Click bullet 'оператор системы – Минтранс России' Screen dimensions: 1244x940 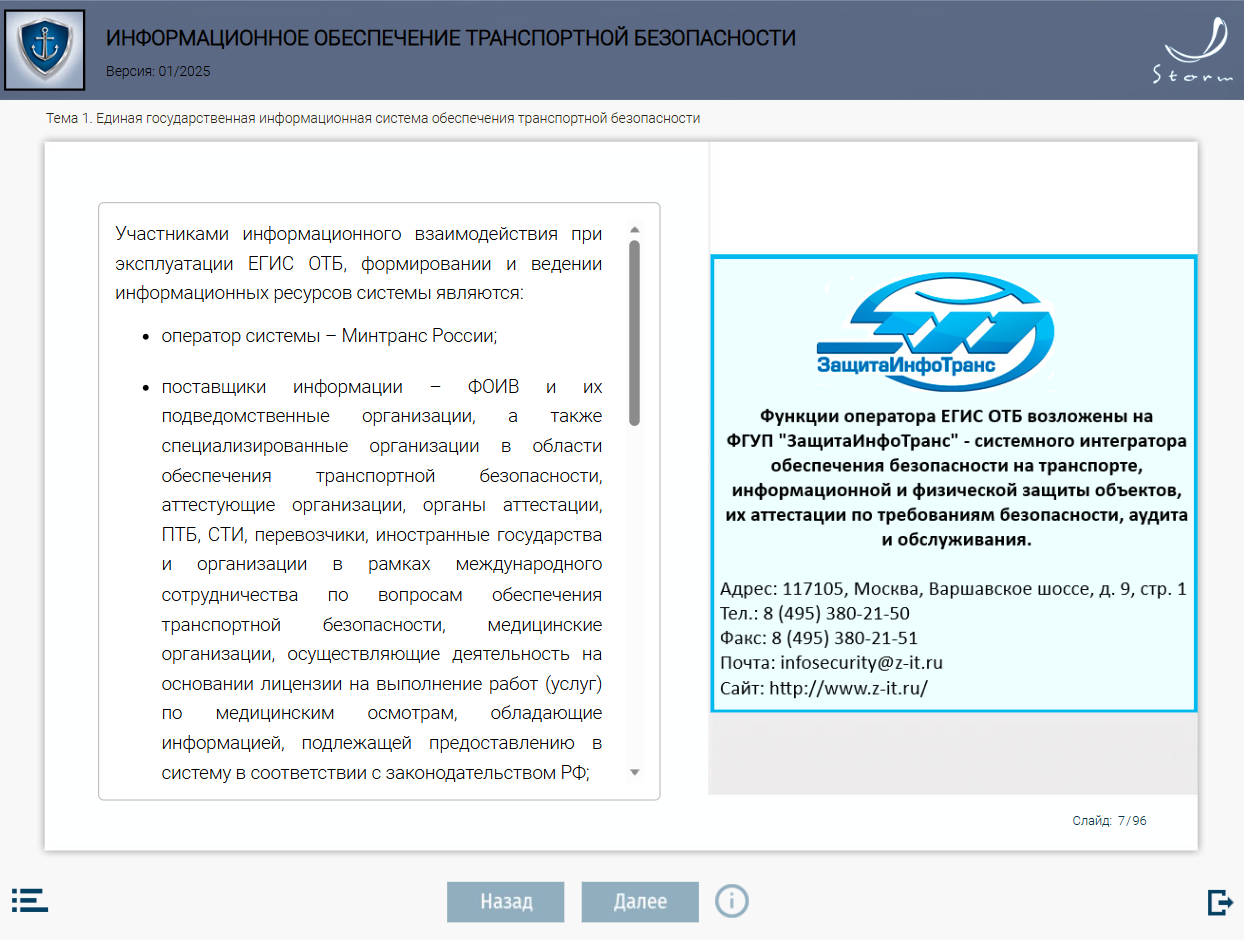(329, 336)
